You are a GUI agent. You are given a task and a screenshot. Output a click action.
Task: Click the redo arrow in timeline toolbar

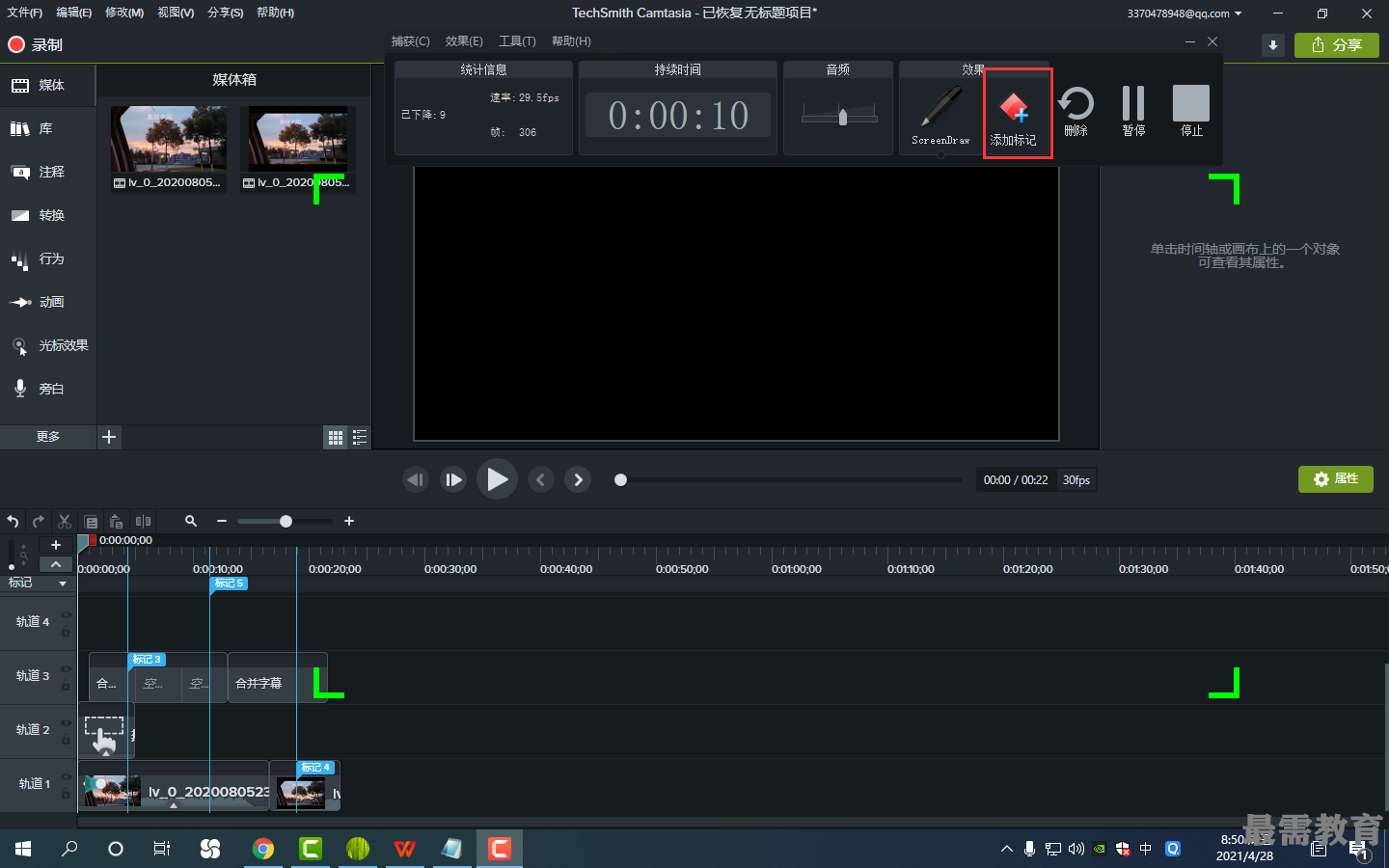[x=39, y=521]
